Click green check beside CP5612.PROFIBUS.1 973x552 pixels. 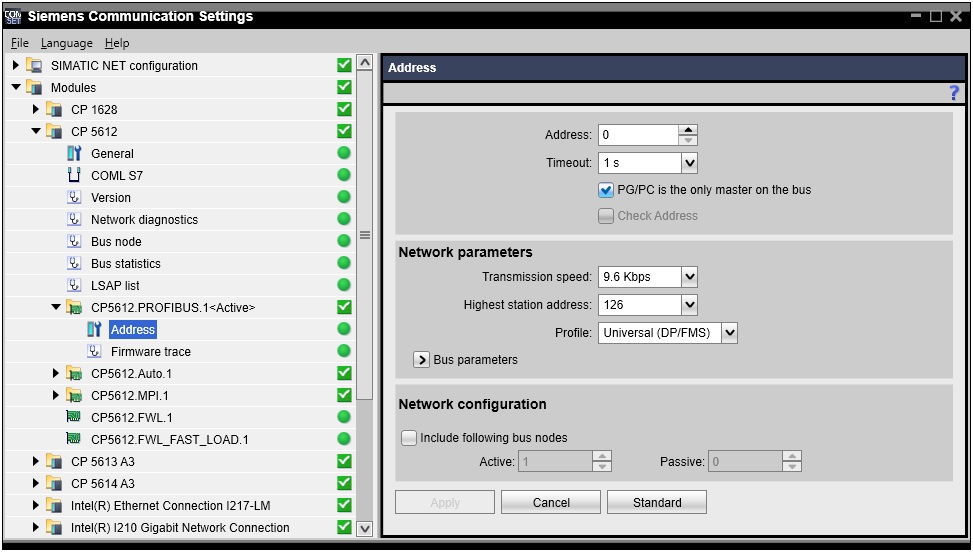(344, 307)
